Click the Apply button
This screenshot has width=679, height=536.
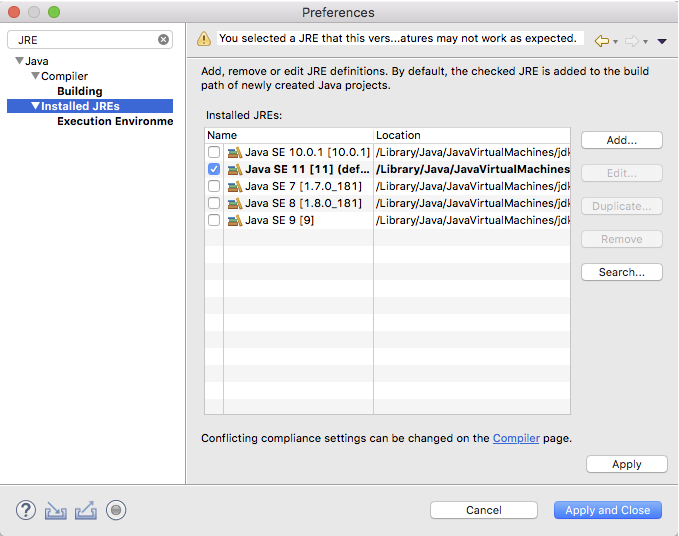click(627, 464)
